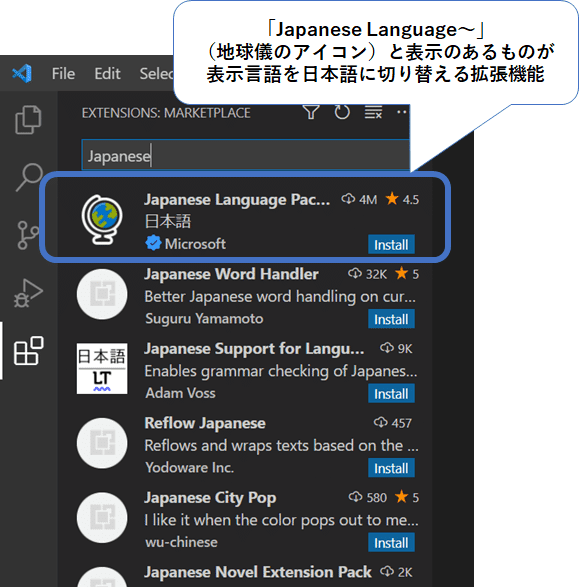Image resolution: width=579 pixels, height=587 pixels.
Task: Open the Explorer view in activity bar
Action: click(x=28, y=120)
